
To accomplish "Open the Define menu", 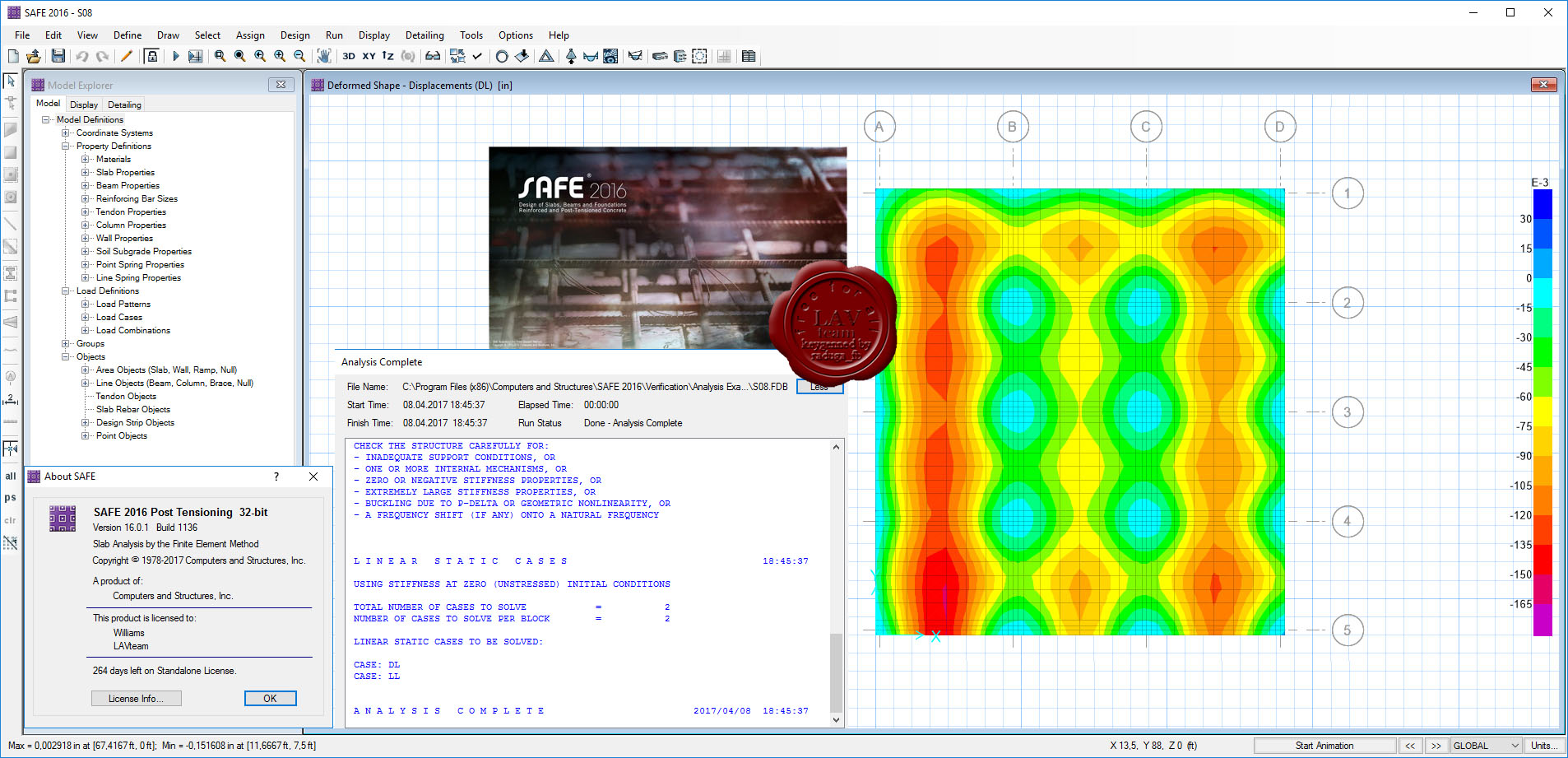I will pyautogui.click(x=128, y=35).
